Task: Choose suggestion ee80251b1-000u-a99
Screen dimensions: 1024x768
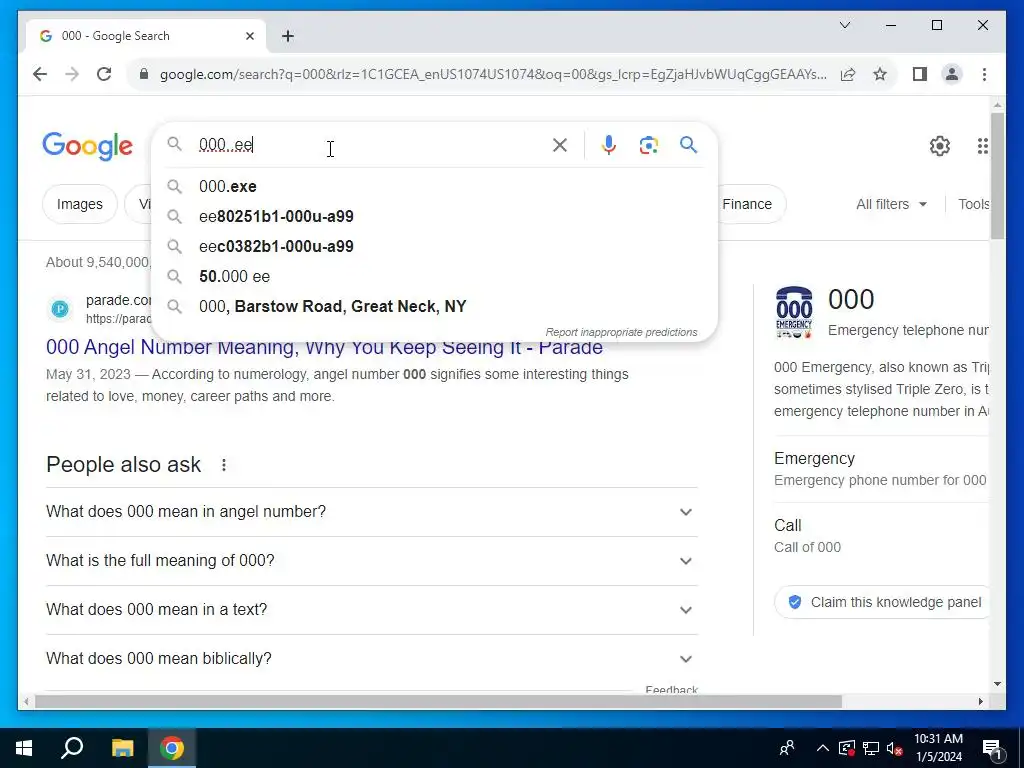Action: point(434,216)
